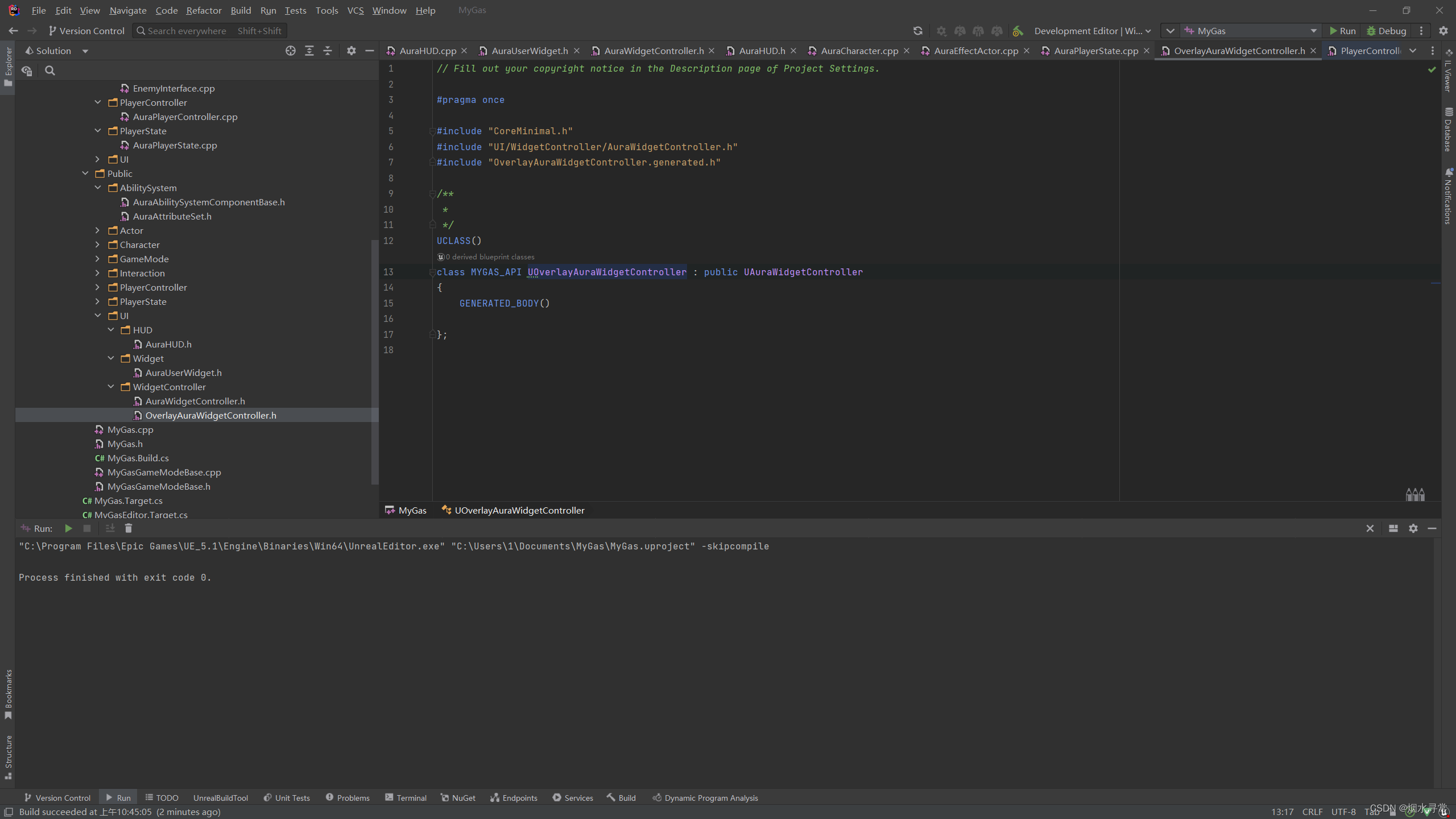Click the Clear All trash icon in the Run panel
This screenshot has width=1456, height=819.
pyautogui.click(x=129, y=528)
